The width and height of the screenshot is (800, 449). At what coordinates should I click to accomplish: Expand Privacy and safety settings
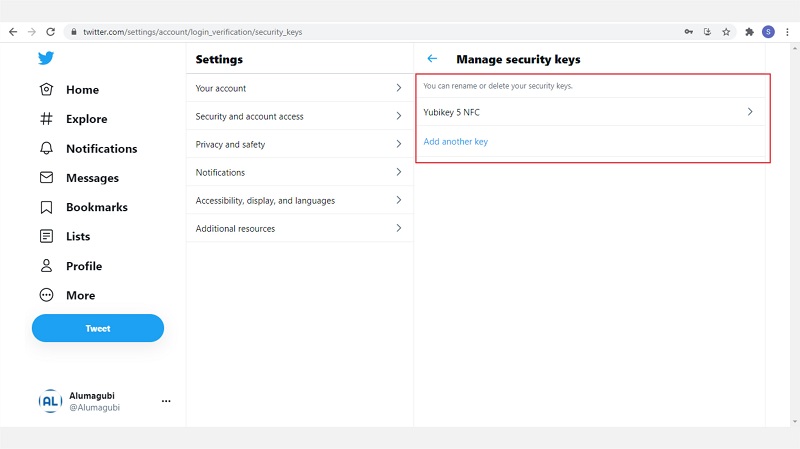coord(299,144)
